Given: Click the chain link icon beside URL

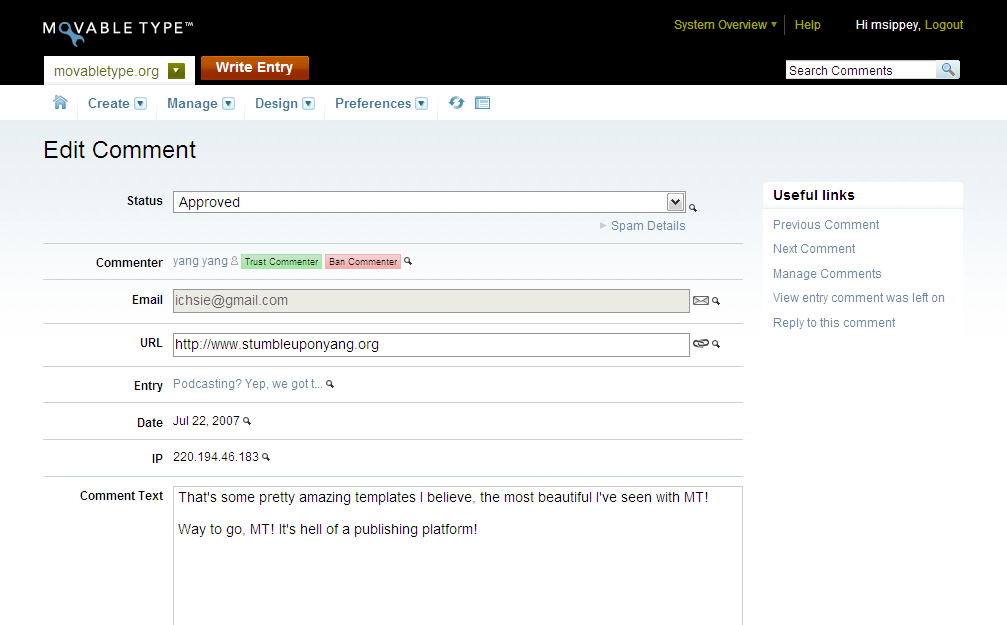Looking at the screenshot, I should click(701, 344).
